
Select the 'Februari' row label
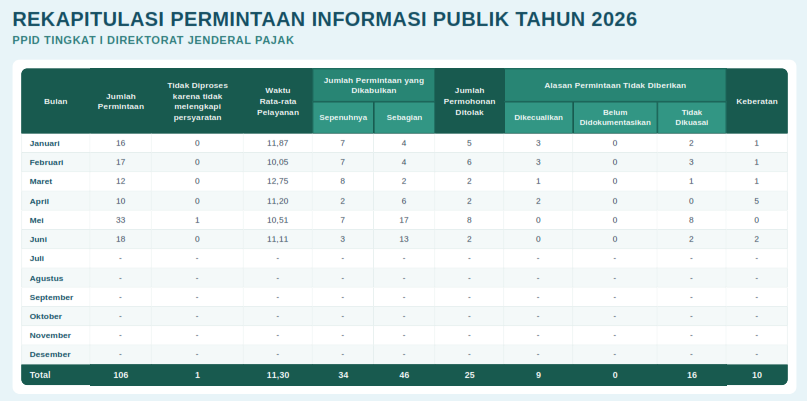click(46, 162)
